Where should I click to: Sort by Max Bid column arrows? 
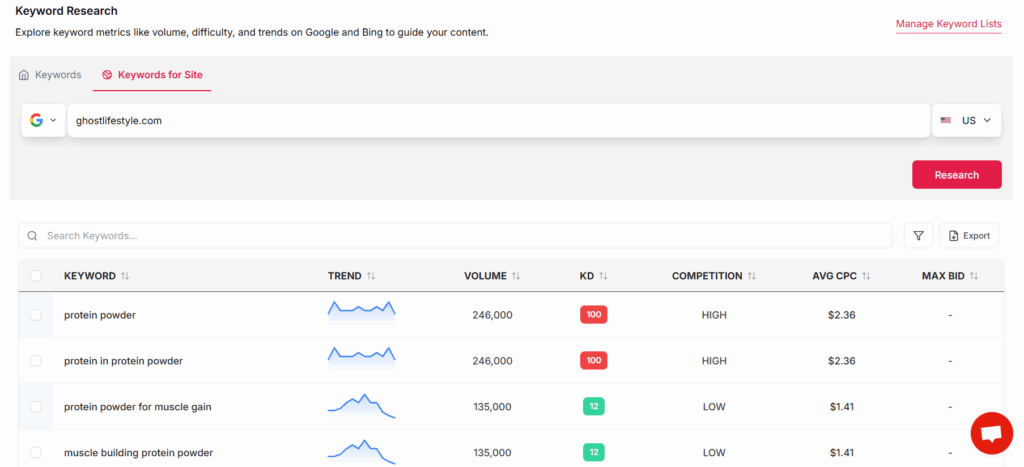tap(973, 276)
